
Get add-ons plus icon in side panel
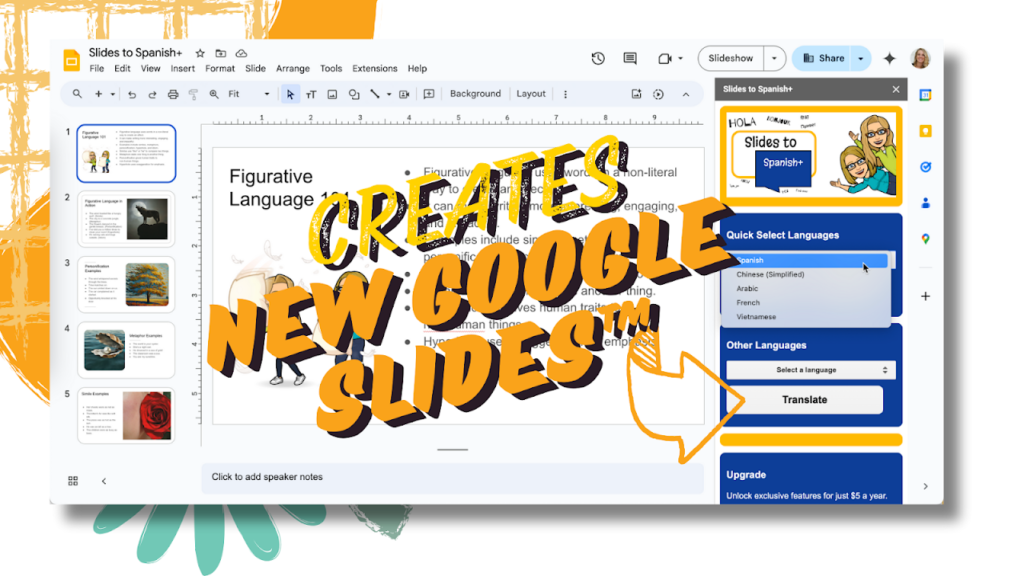tap(925, 296)
